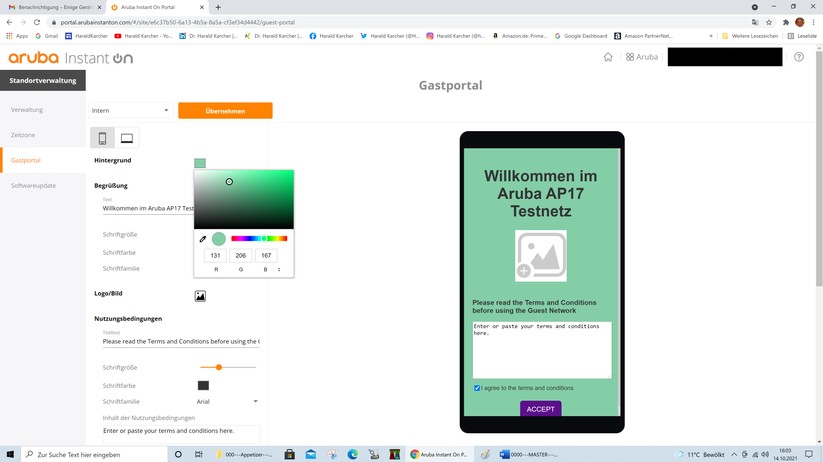Pick color with eyedropper tool
Viewport: 823px width, 462px height.
click(203, 239)
